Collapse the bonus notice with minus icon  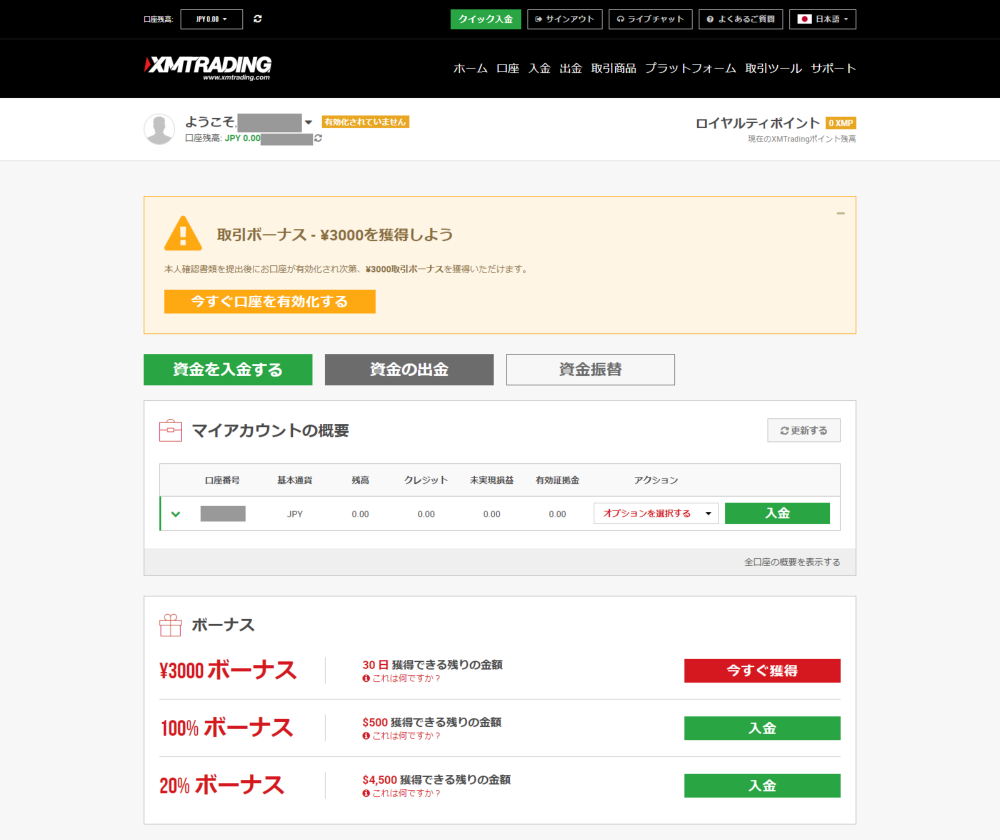click(841, 213)
